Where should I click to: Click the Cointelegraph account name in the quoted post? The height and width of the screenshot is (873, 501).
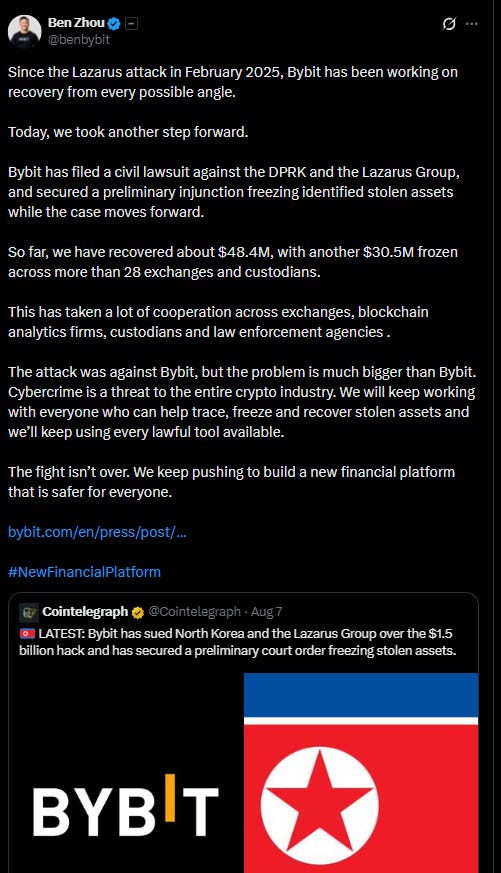85,612
